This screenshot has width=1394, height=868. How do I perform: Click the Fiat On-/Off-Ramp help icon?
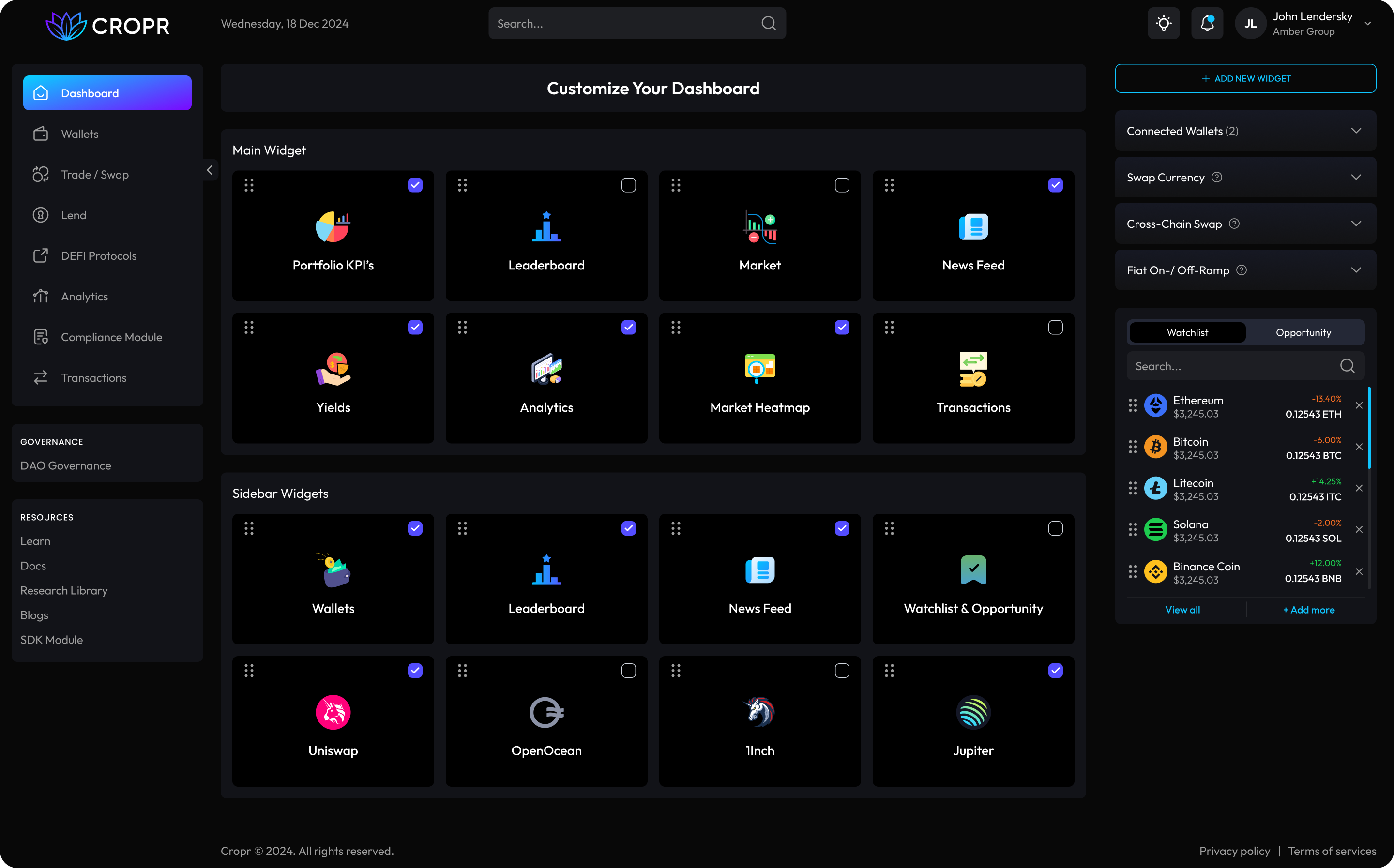tap(1241, 270)
